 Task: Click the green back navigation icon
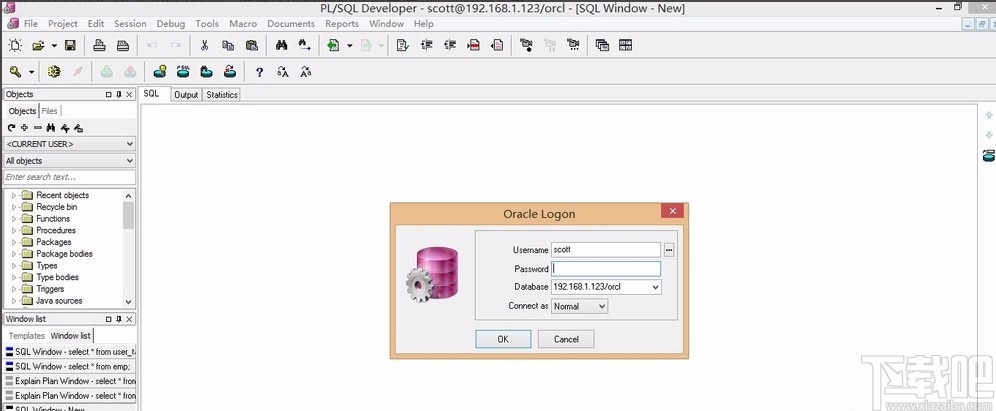pyautogui.click(x=333, y=45)
